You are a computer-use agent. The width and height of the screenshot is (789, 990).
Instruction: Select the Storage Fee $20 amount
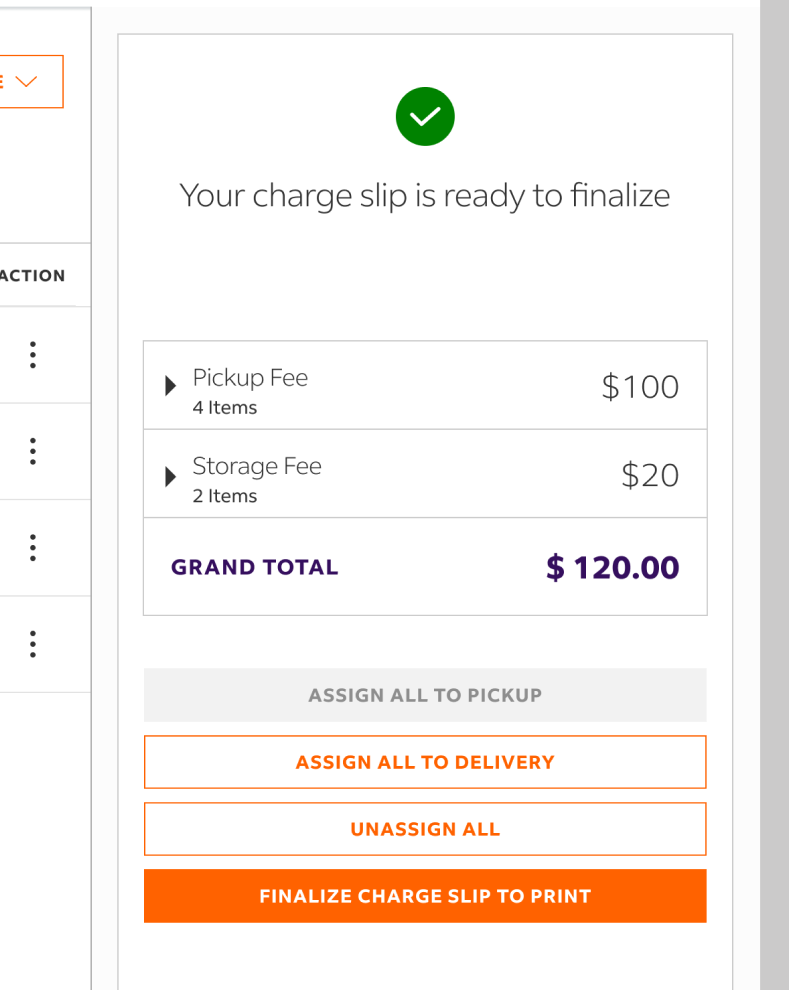coord(650,475)
